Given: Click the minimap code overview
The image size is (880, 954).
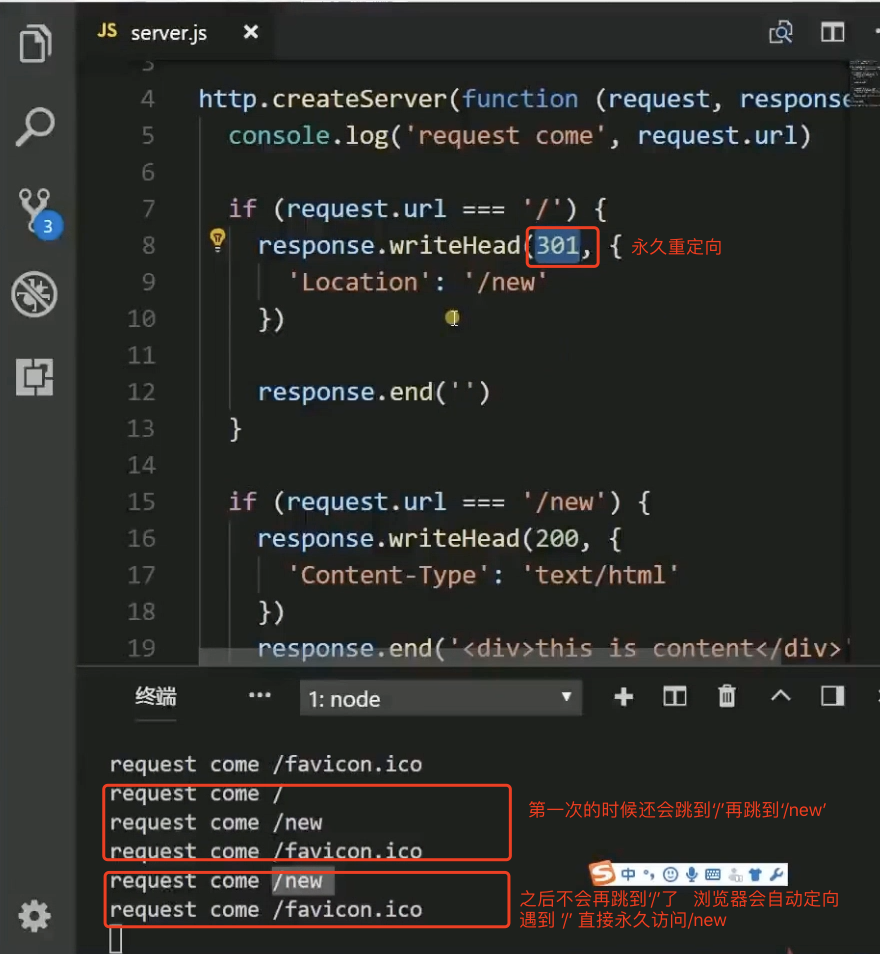Looking at the screenshot, I should point(864,83).
